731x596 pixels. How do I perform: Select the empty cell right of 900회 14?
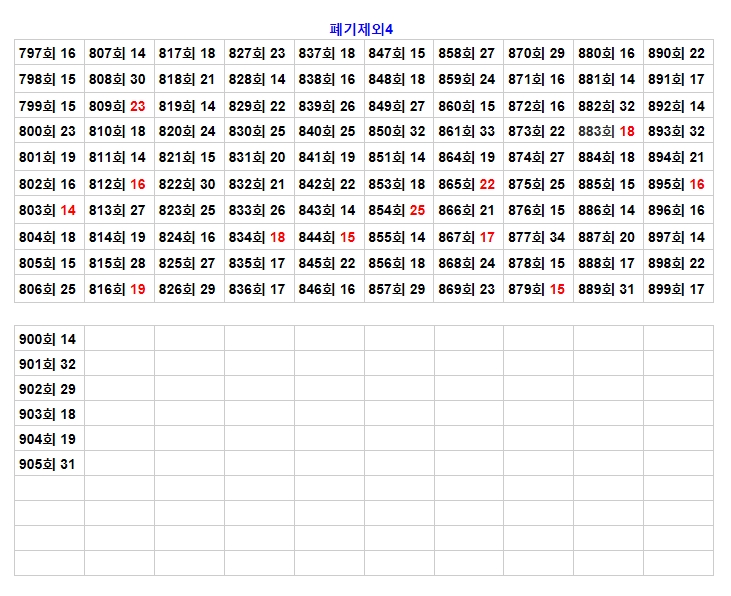(119, 340)
